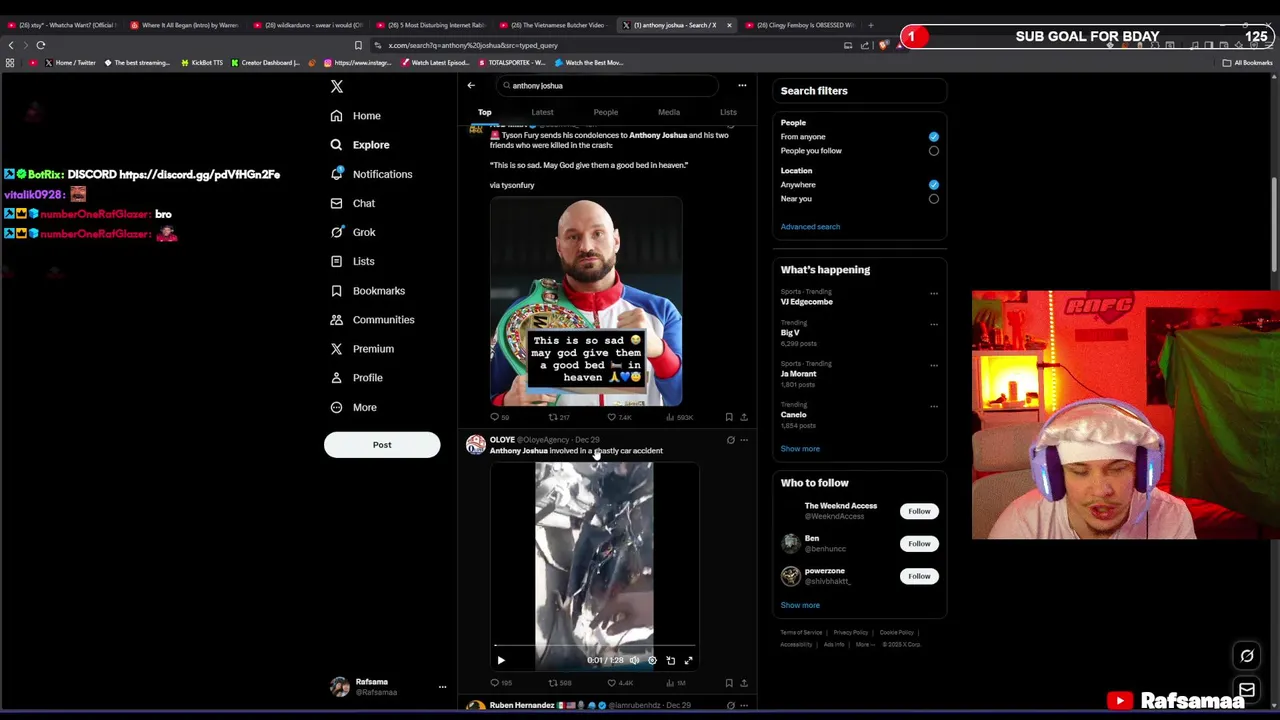1280x720 pixels.
Task: Bookmark this page in address bar
Action: (358, 45)
